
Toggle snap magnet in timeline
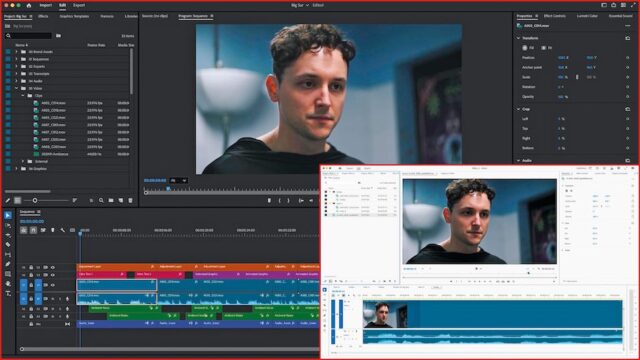(x=33, y=230)
